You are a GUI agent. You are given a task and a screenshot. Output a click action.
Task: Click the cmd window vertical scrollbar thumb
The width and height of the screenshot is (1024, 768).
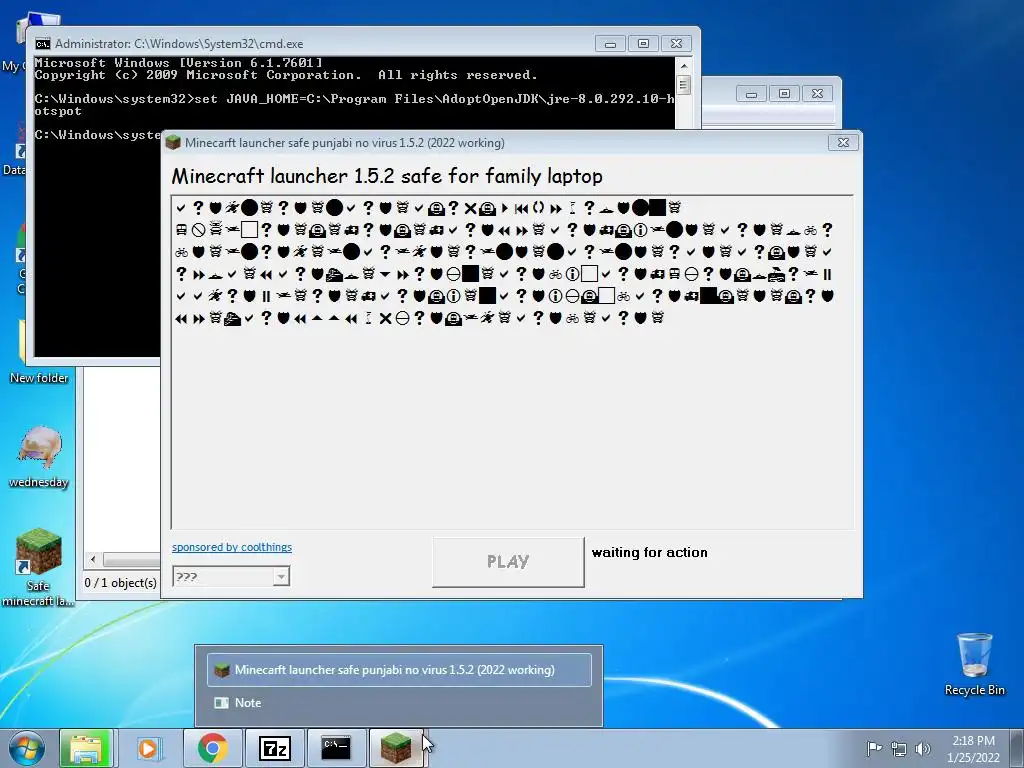683,86
